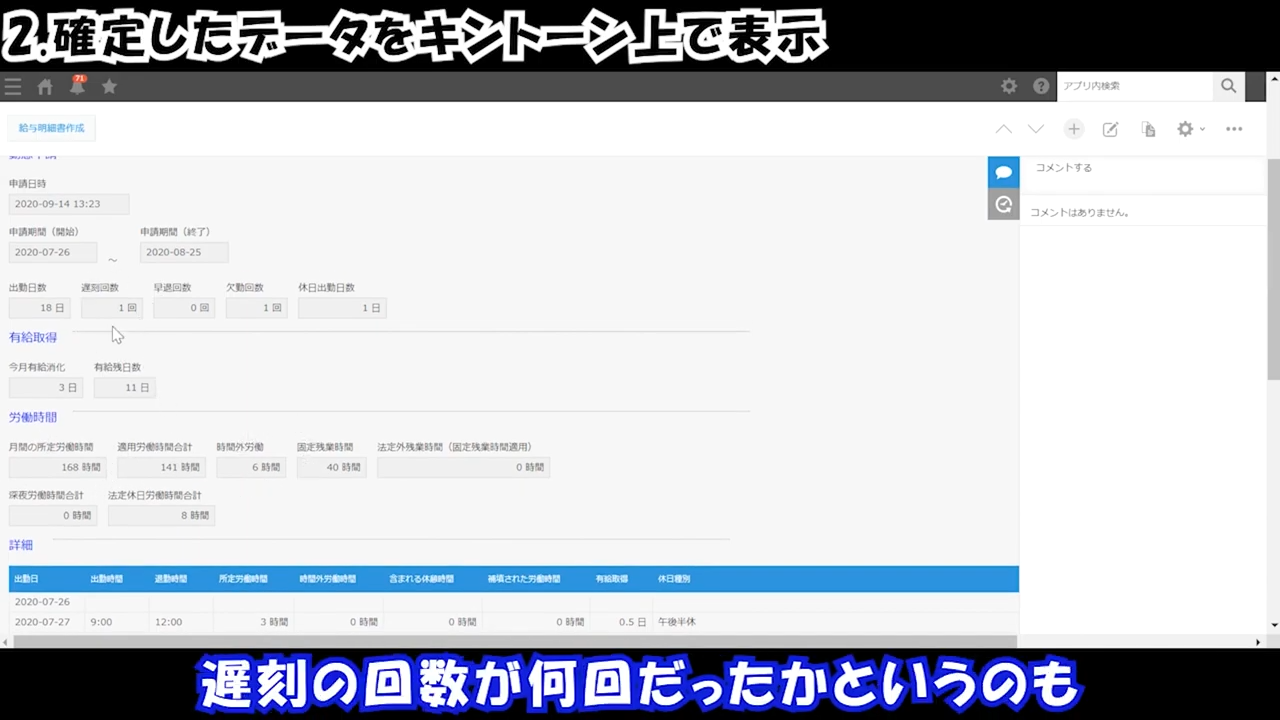
Task: Open notifications bell showing 71
Action: tap(77, 87)
